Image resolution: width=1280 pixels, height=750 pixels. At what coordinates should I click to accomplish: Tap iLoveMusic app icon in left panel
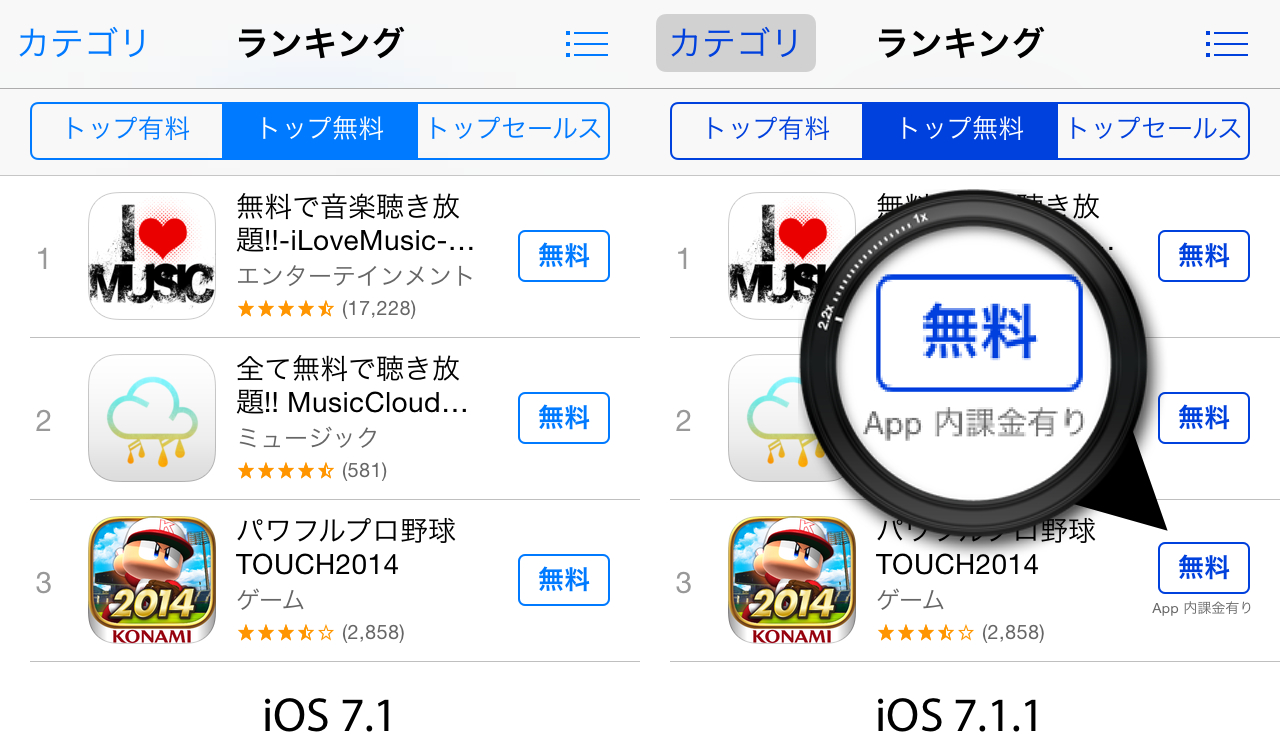coord(152,256)
